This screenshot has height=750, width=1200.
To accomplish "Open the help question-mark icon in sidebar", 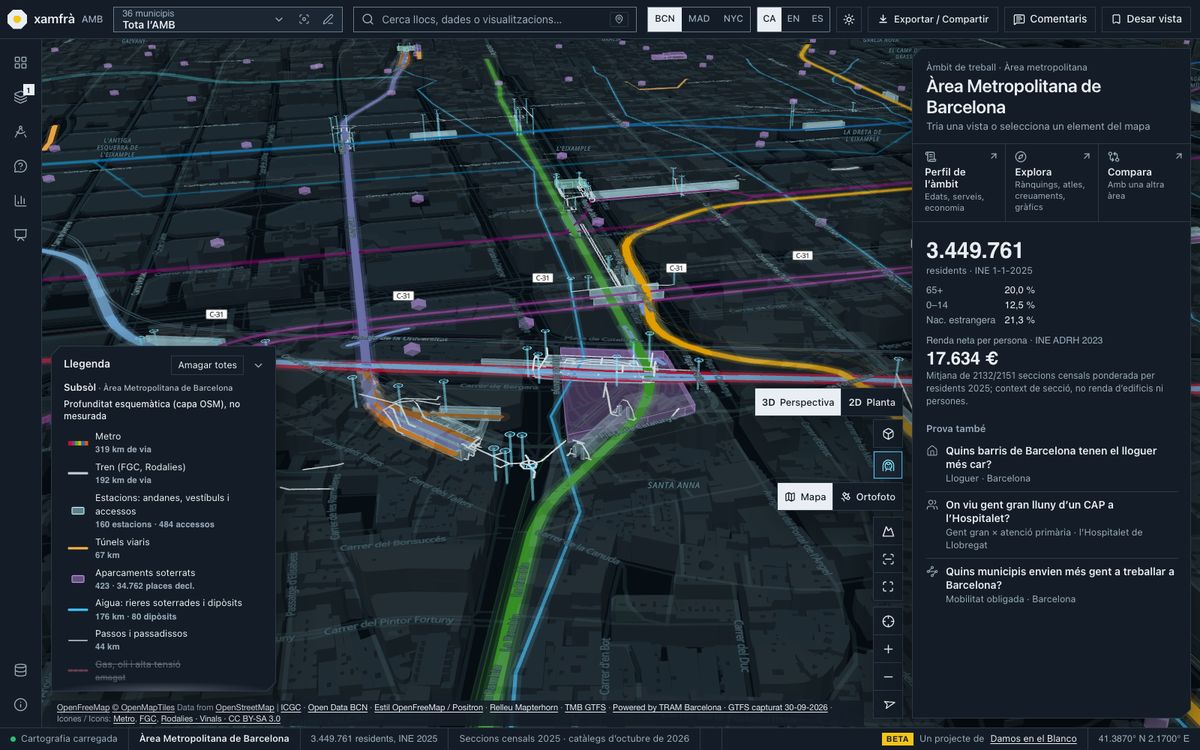I will tap(20, 166).
